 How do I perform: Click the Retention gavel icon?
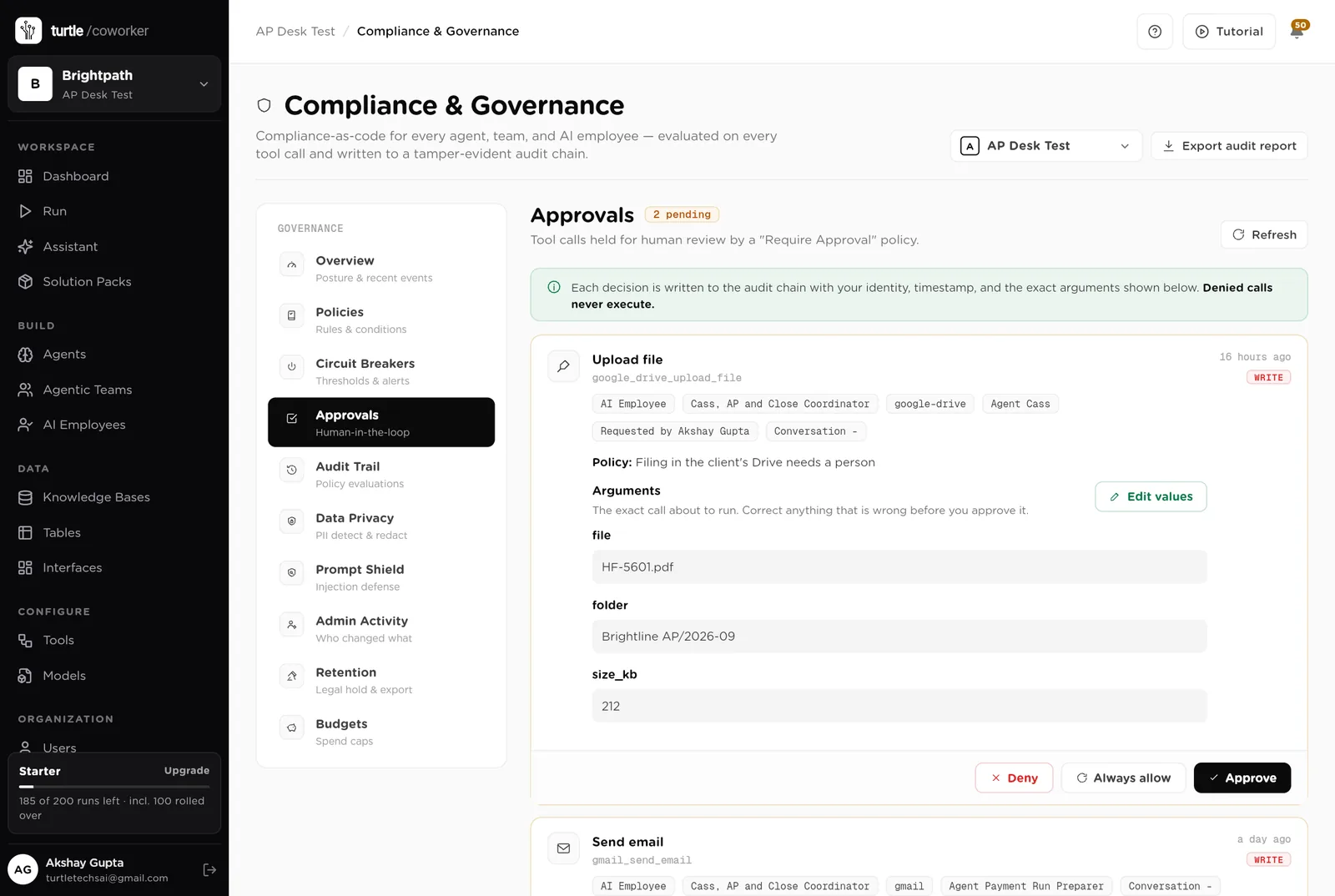pos(291,676)
